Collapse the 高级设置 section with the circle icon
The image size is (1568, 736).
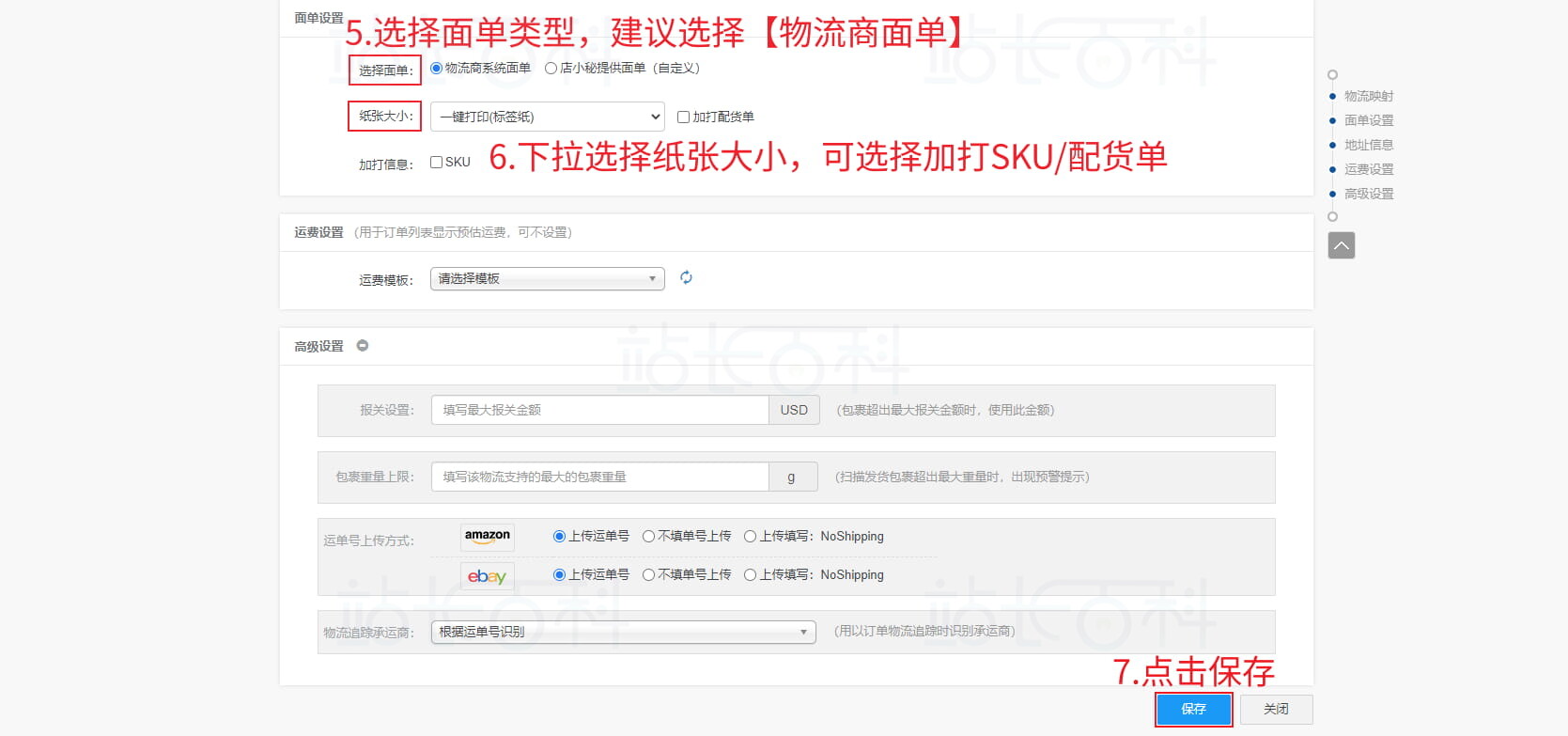tap(363, 346)
